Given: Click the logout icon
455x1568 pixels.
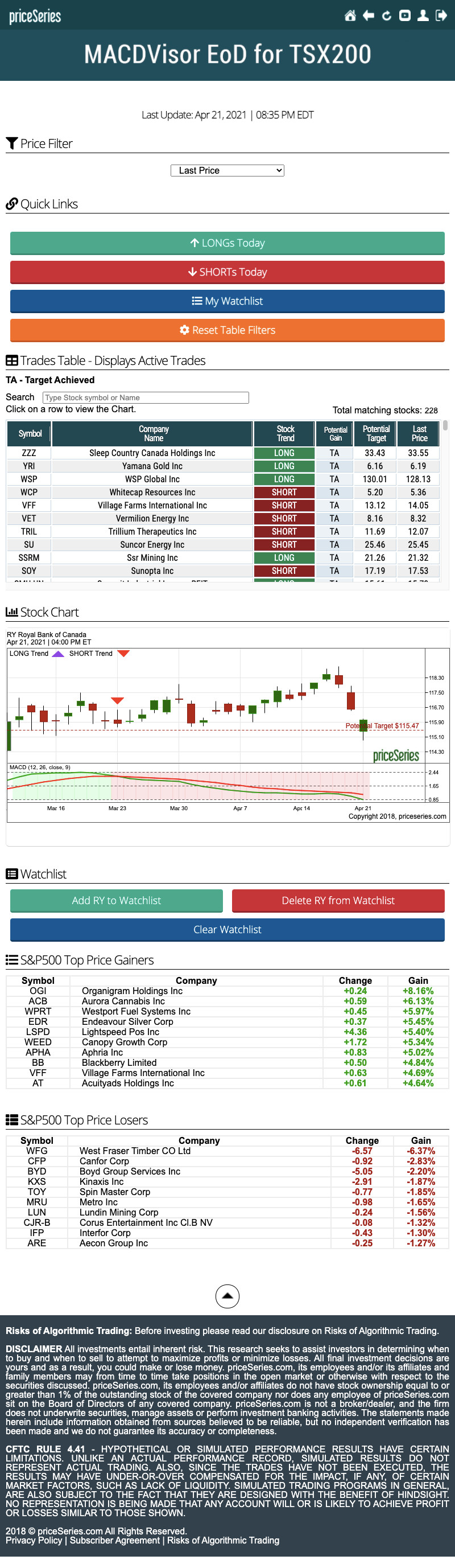Looking at the screenshot, I should [441, 16].
